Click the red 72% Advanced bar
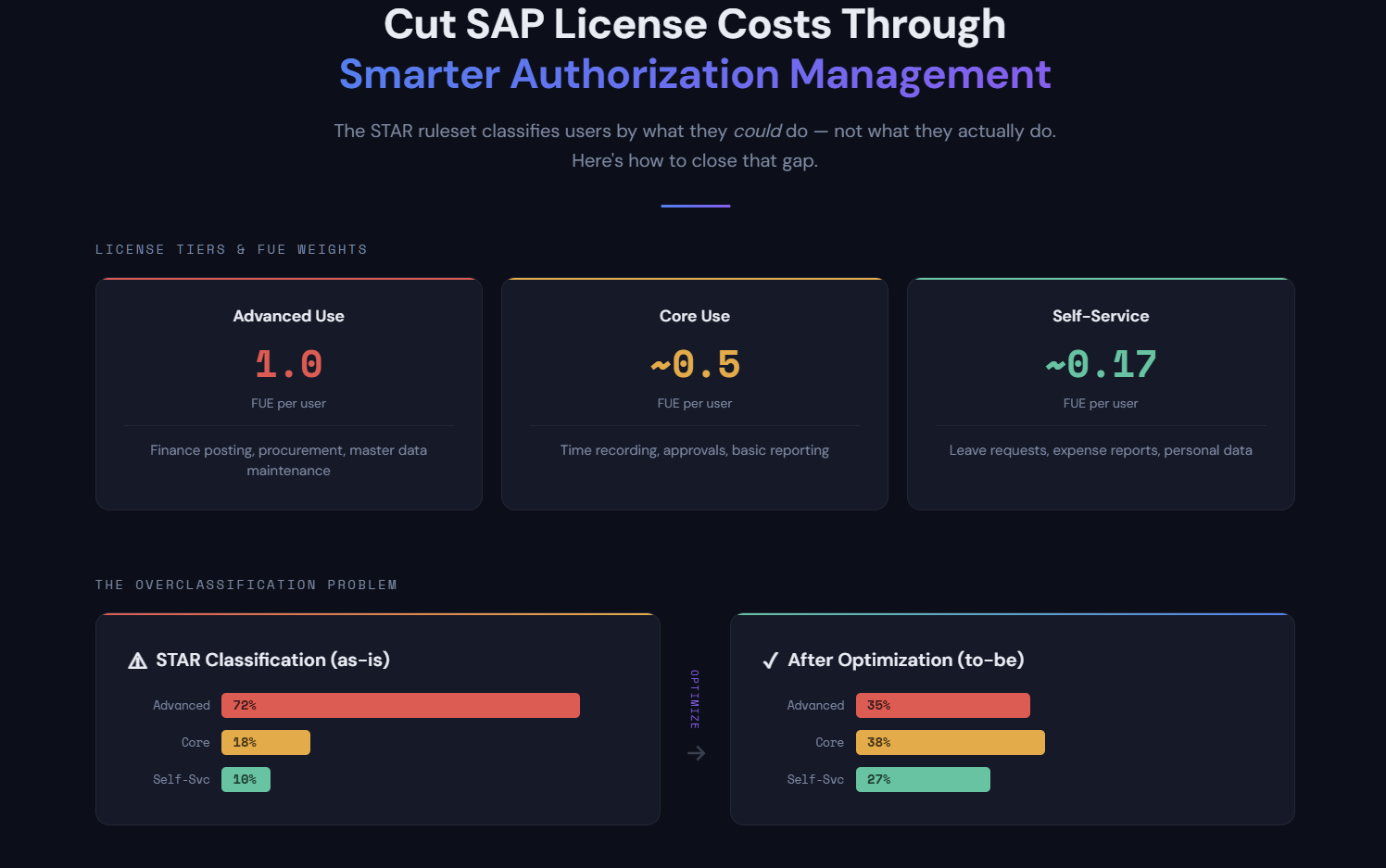Screen dimensions: 1386x868 (x=400, y=705)
